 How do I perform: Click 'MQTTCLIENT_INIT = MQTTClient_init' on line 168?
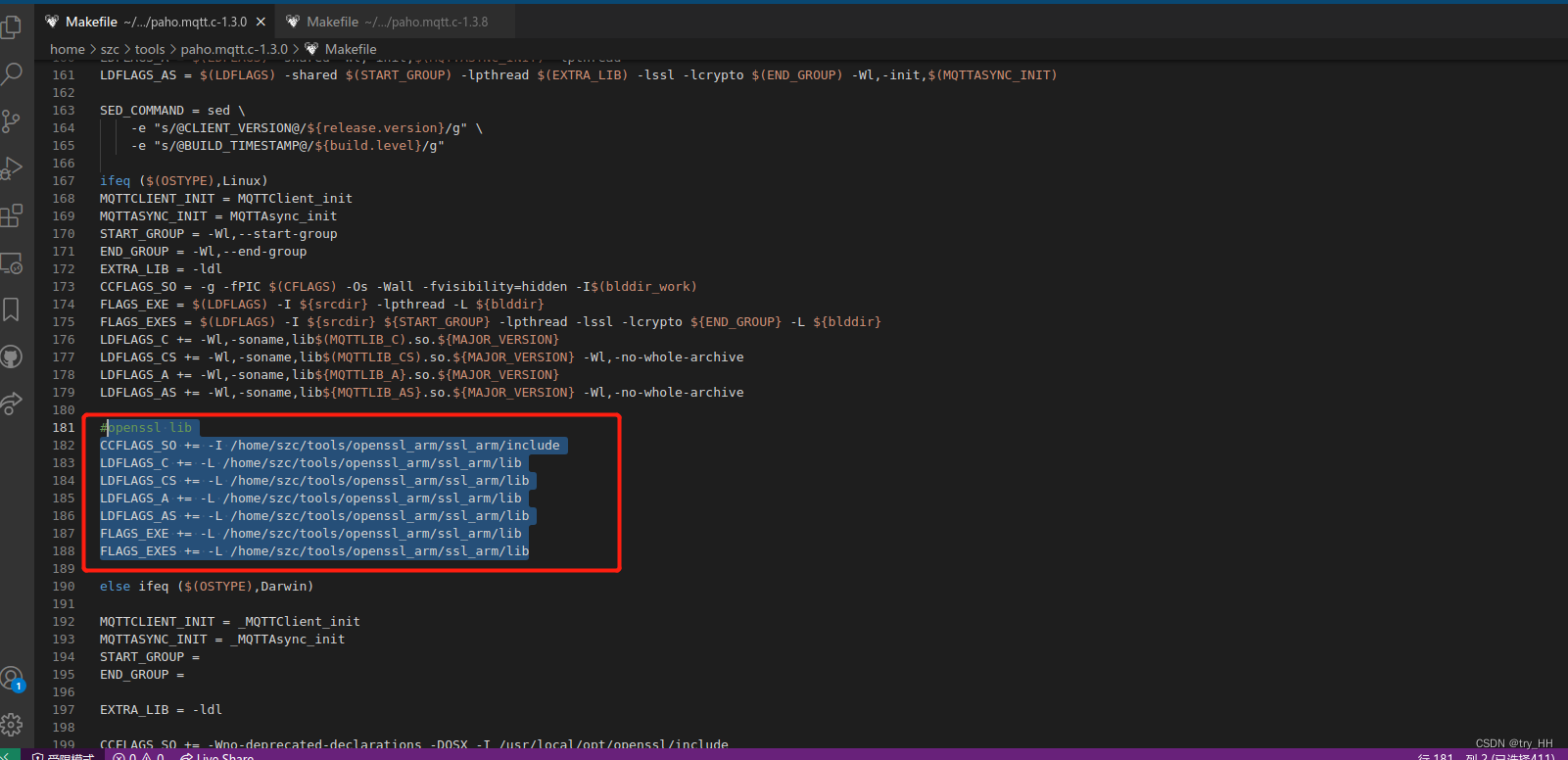[226, 198]
